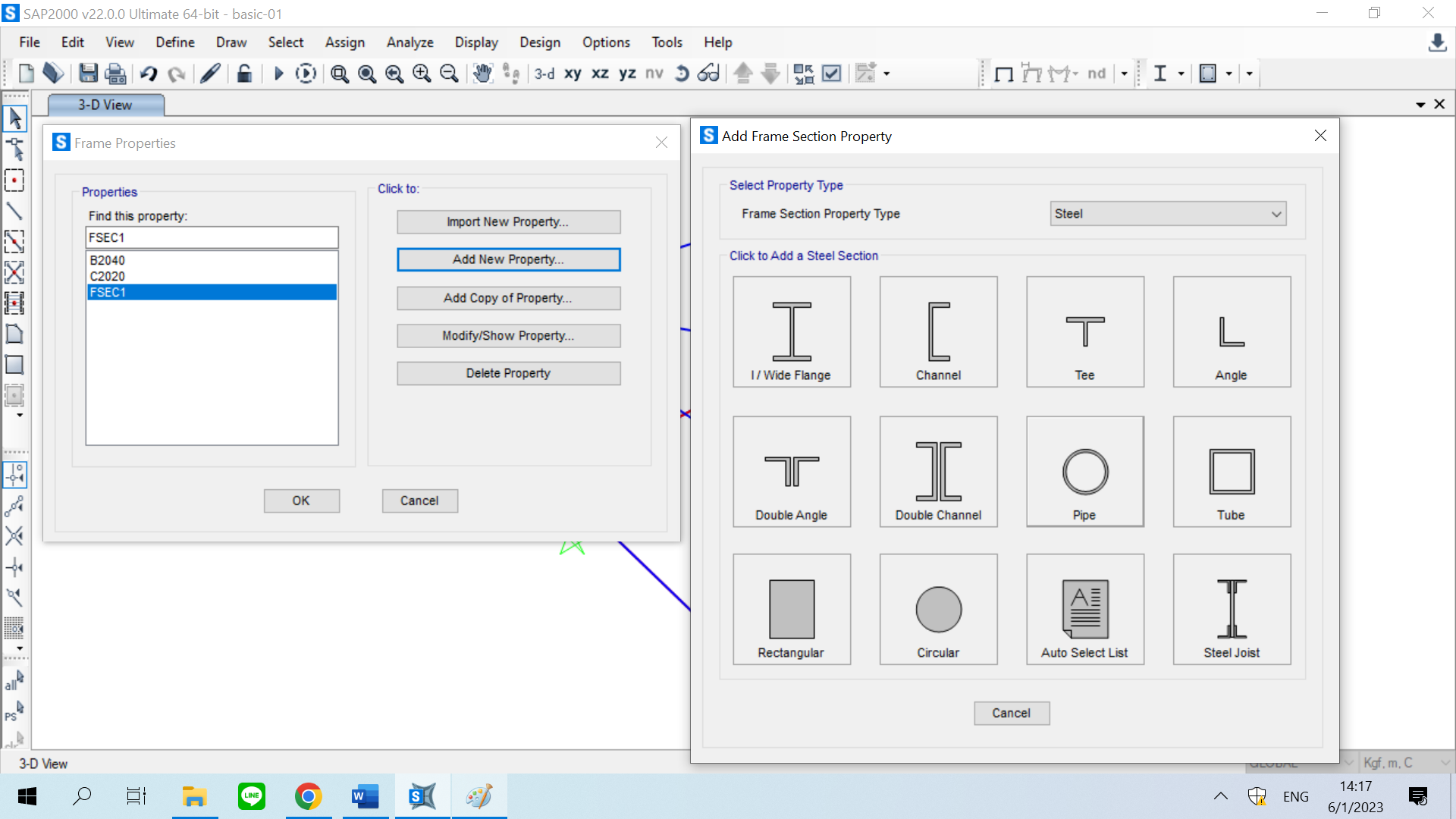Pick the Double Angle section type
This screenshot has width=1456, height=819.
[792, 472]
